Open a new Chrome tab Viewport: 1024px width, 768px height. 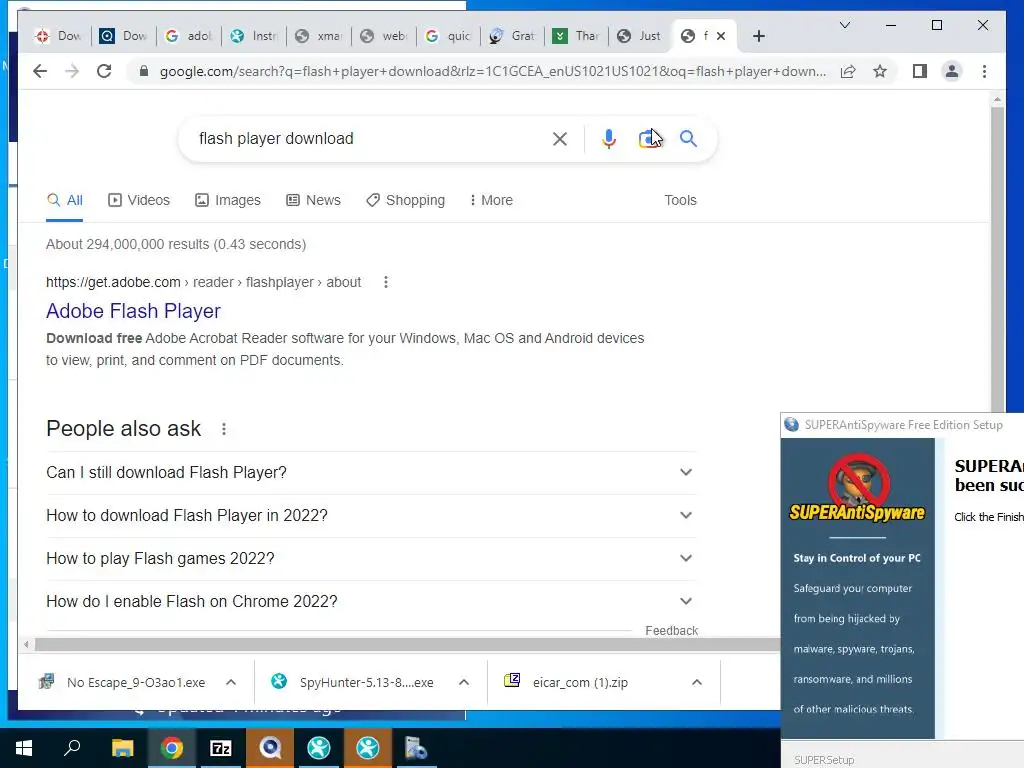[x=758, y=36]
